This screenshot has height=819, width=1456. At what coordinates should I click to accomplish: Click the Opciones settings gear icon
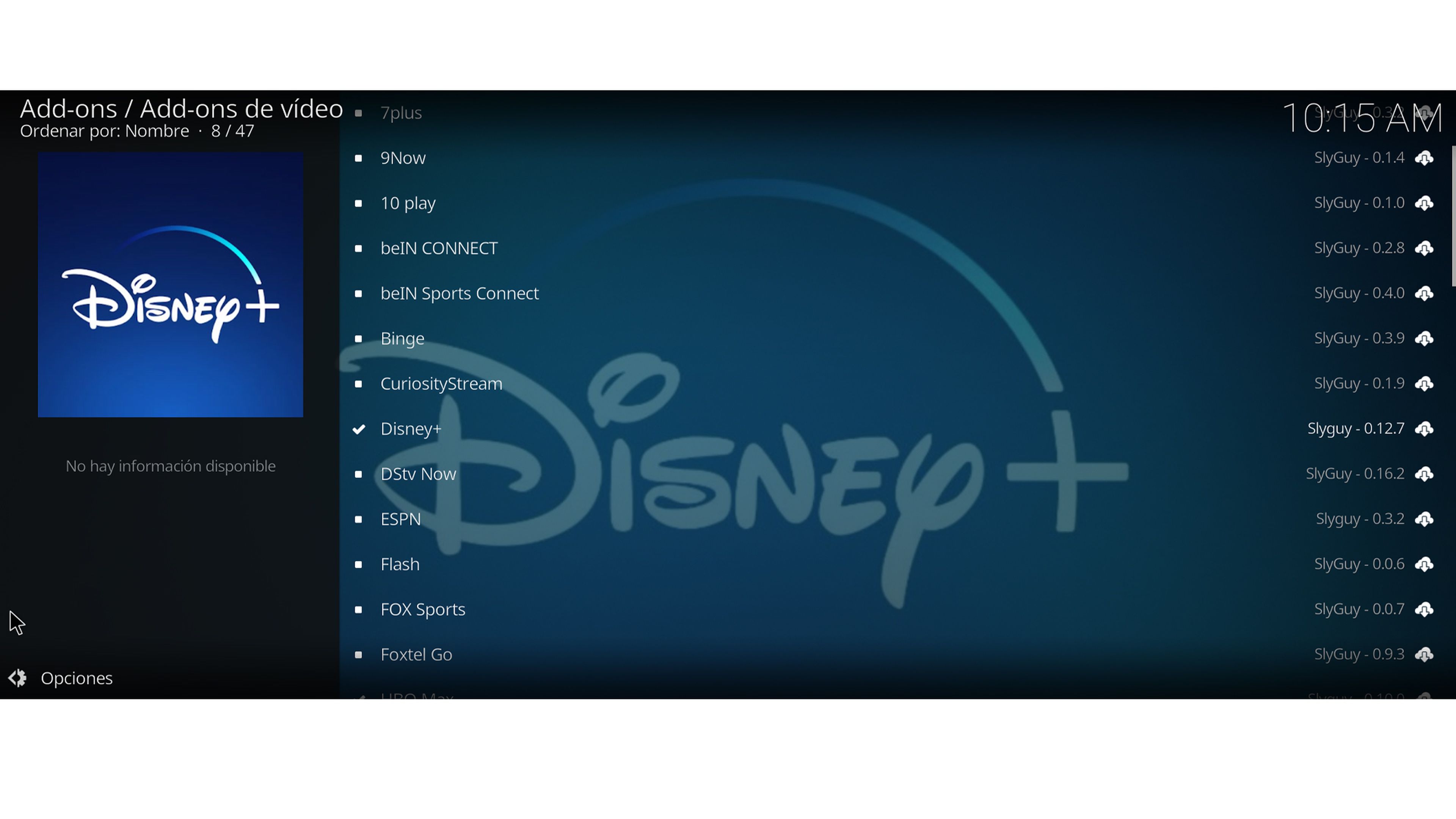coord(18,678)
